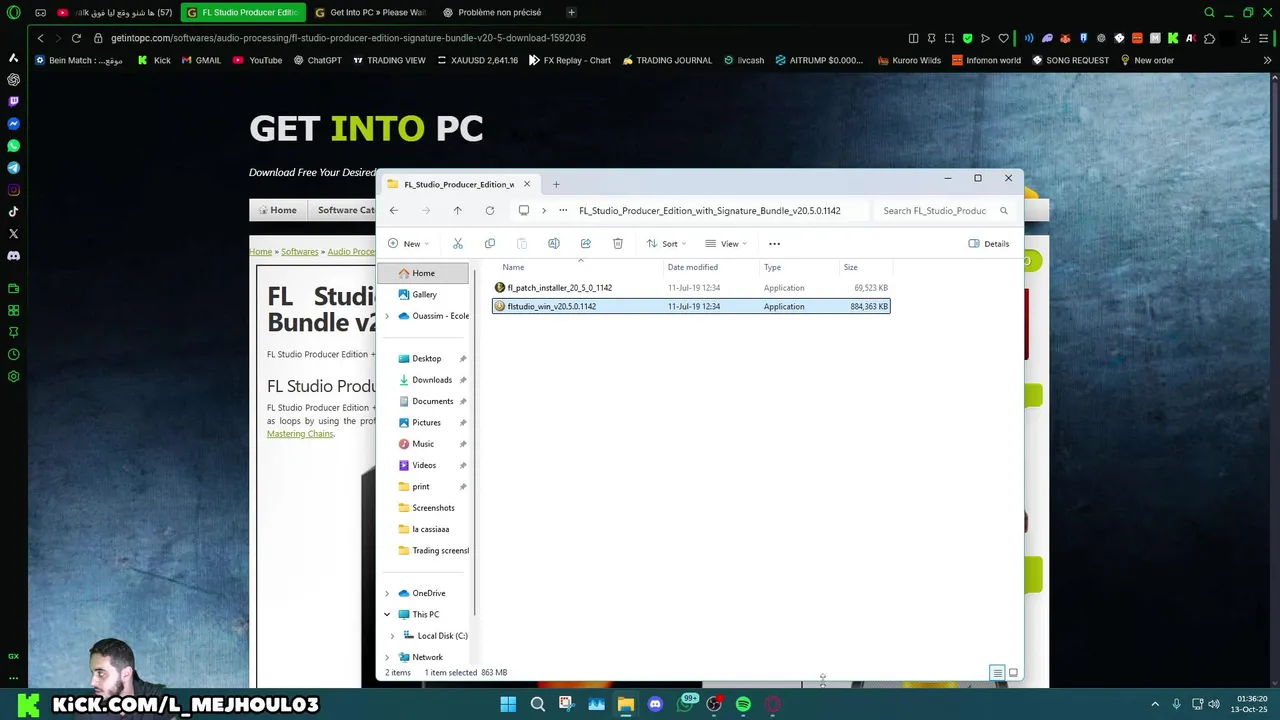The width and height of the screenshot is (1280, 720).
Task: Close the FL_Studio_Producer_Edition Explorer tab
Action: click(527, 184)
